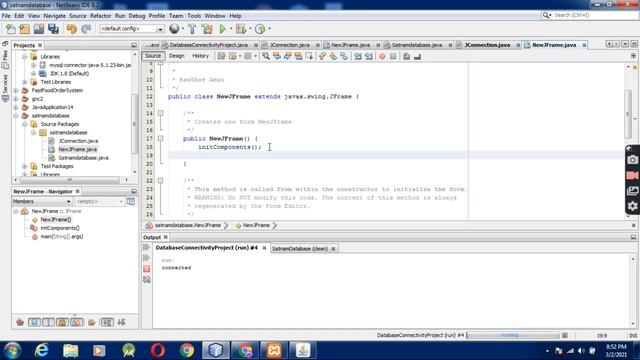The width and height of the screenshot is (640, 360).
Task: Click the Uncomment icon in editor toolbar
Action: (417, 56)
